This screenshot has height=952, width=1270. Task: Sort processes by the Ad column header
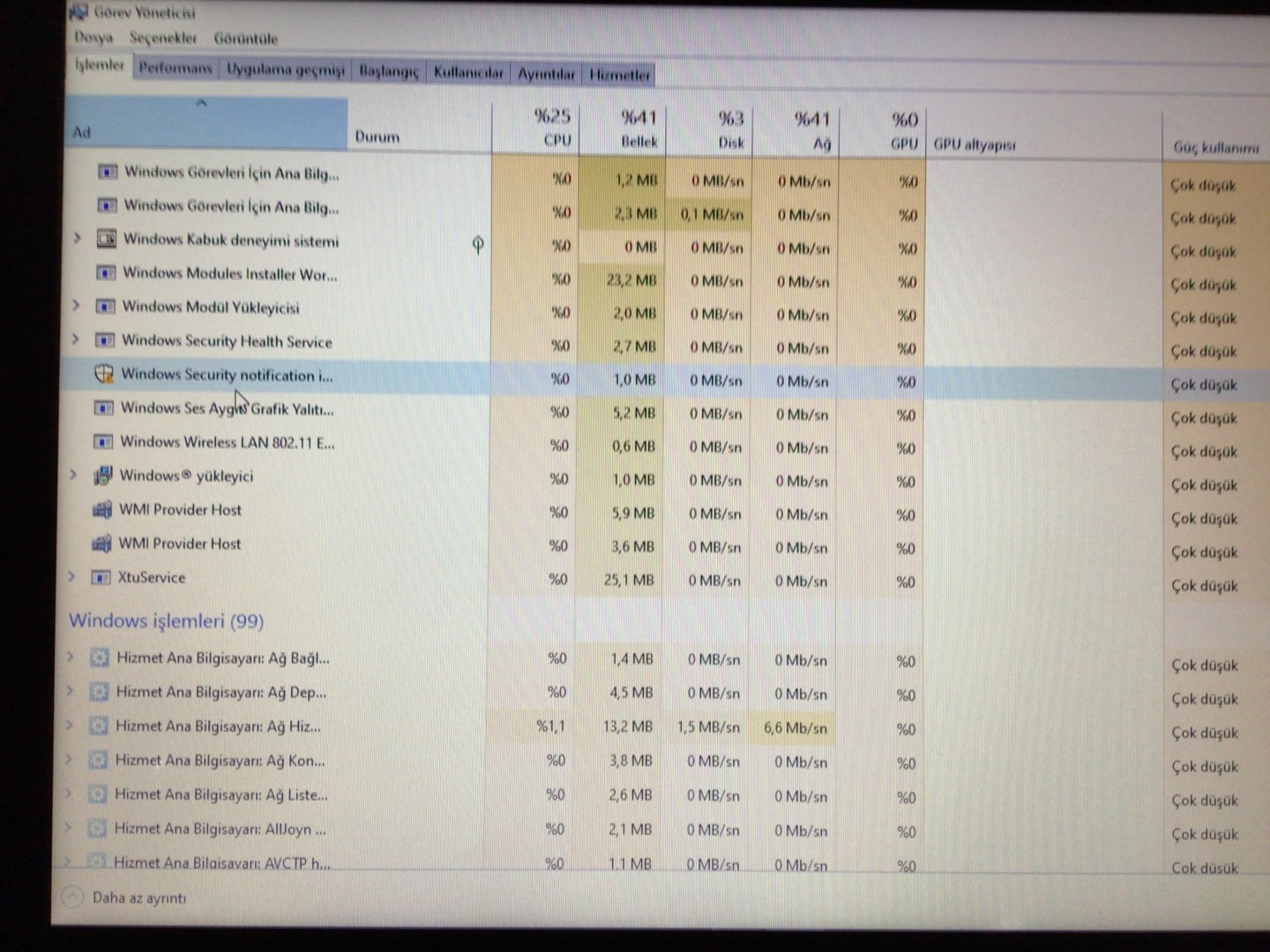click(206, 123)
